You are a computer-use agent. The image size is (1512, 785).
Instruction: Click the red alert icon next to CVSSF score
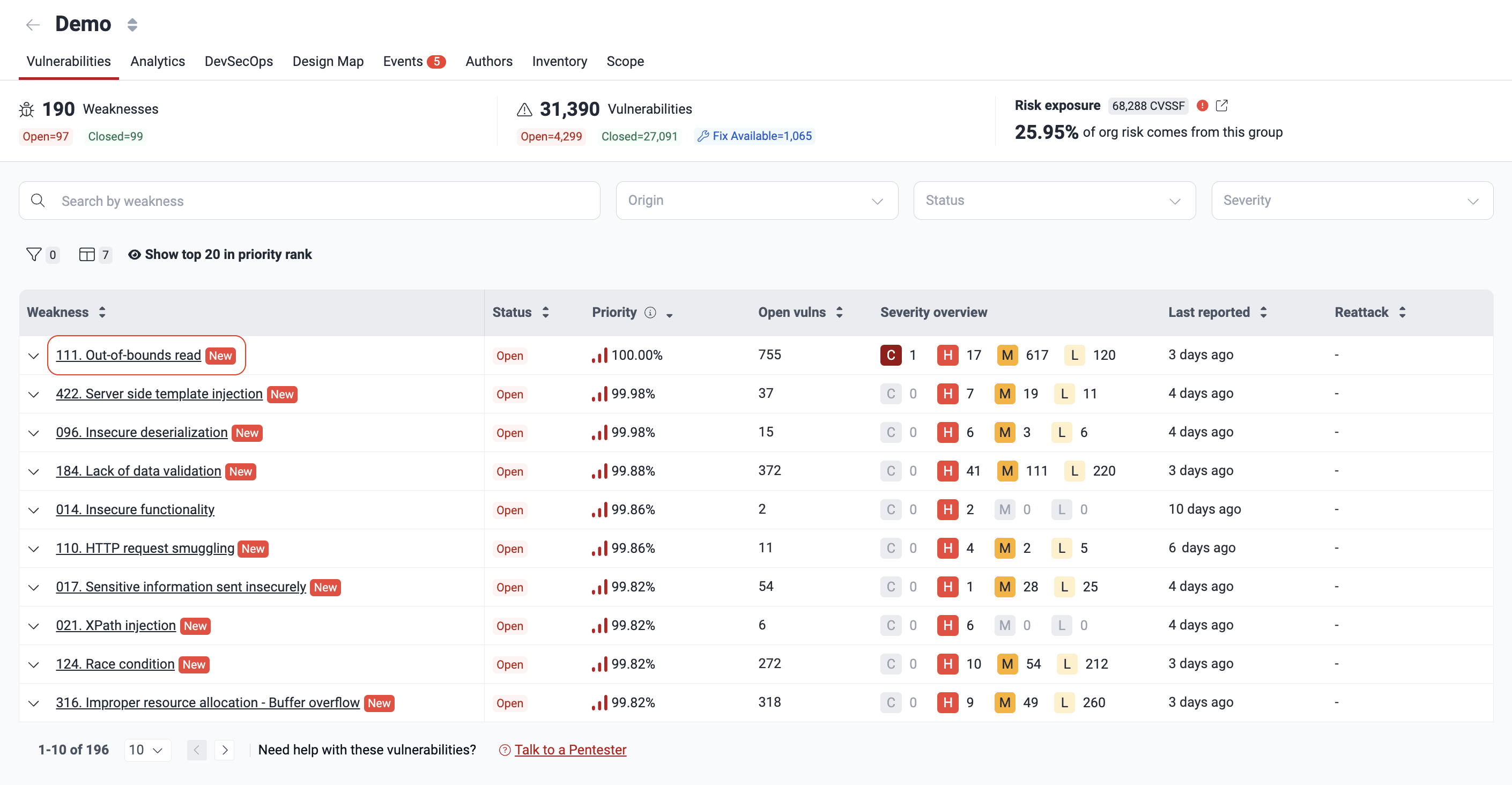tap(1202, 106)
